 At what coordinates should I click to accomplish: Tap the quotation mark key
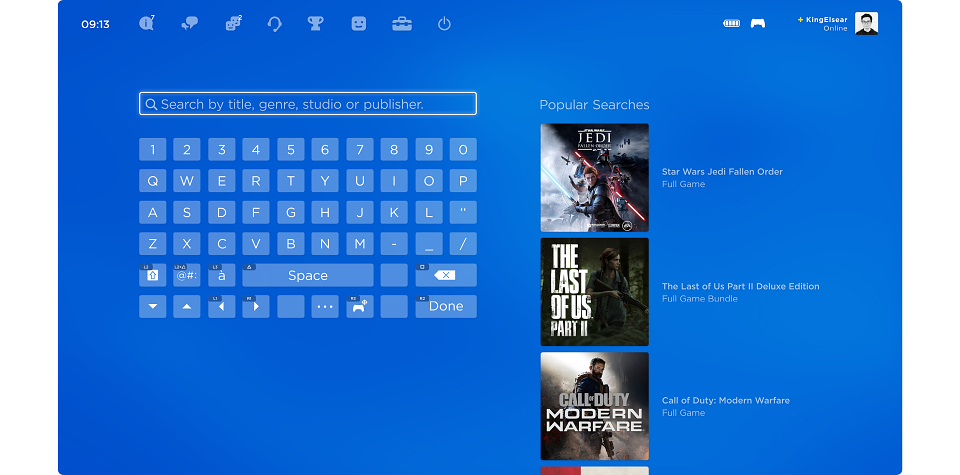point(463,212)
